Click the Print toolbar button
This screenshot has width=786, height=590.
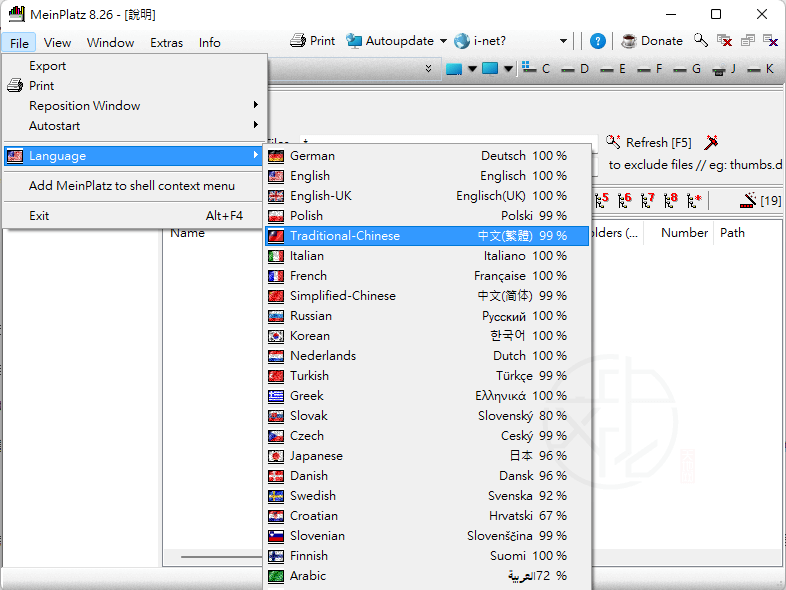(x=312, y=41)
